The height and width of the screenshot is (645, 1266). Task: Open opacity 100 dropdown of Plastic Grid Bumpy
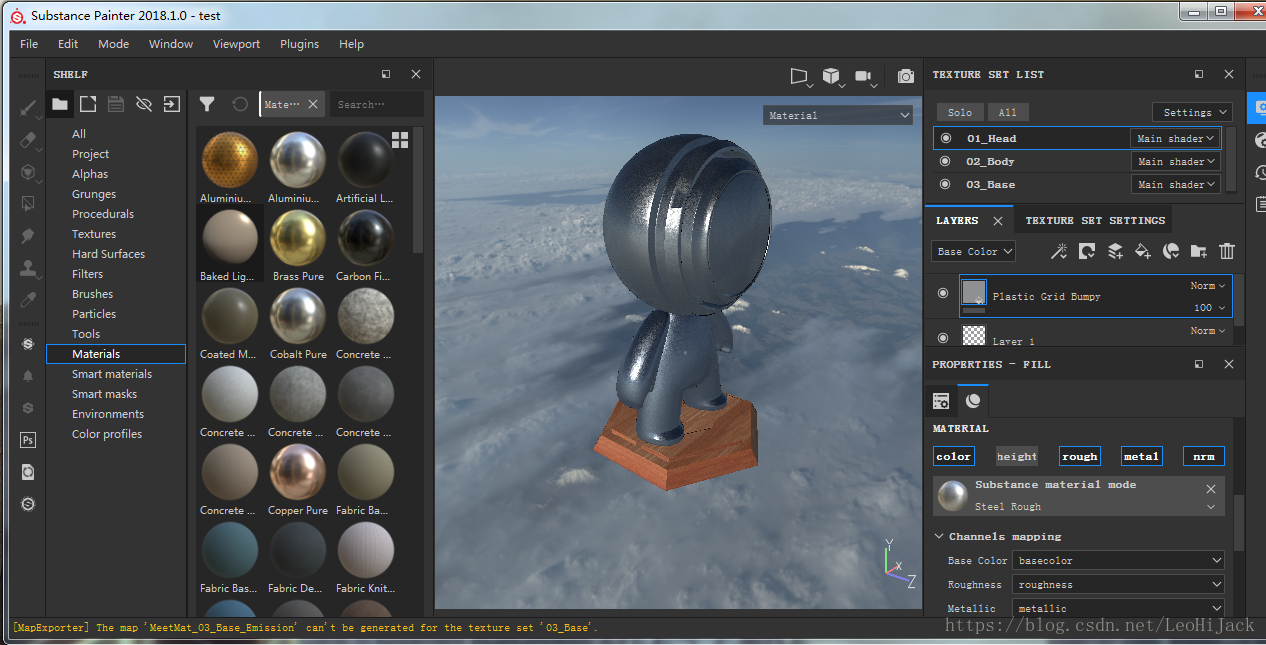click(1209, 308)
